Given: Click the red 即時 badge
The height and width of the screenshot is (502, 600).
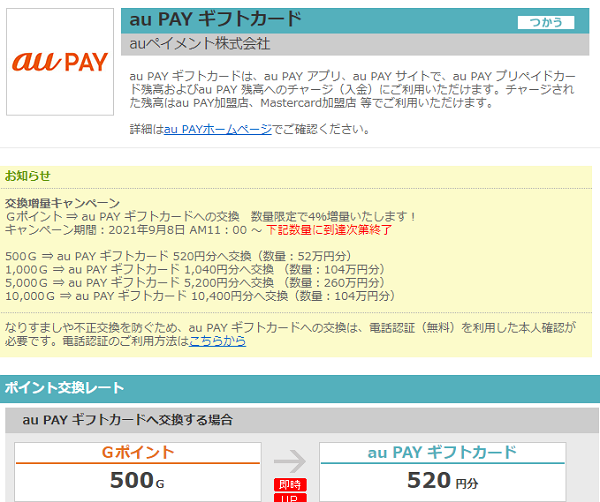Looking at the screenshot, I should point(290,485).
